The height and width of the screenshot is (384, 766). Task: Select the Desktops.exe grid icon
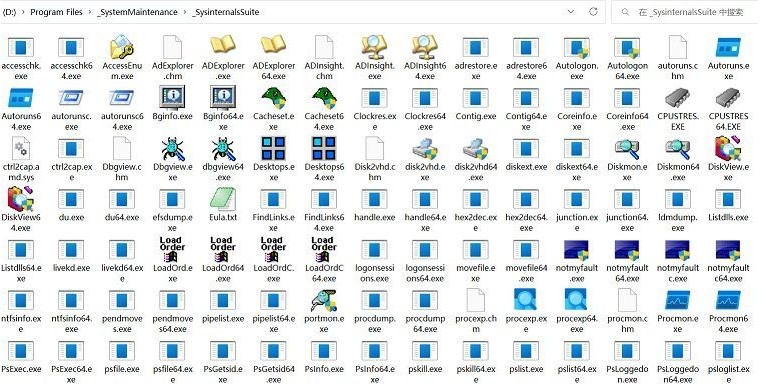(x=274, y=149)
